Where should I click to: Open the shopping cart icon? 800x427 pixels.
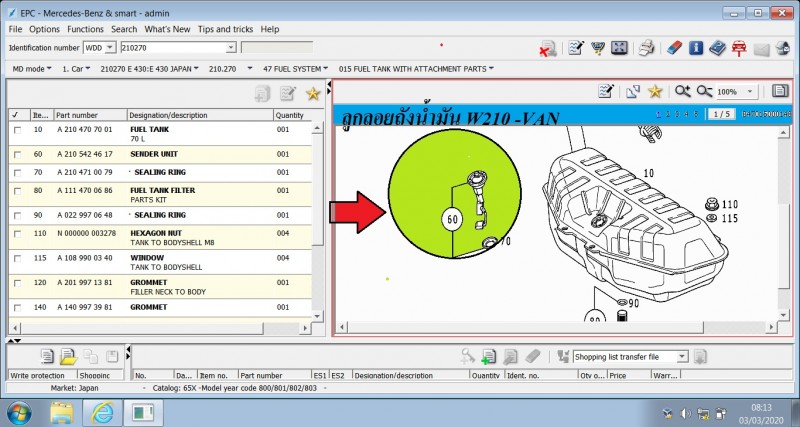pos(597,48)
